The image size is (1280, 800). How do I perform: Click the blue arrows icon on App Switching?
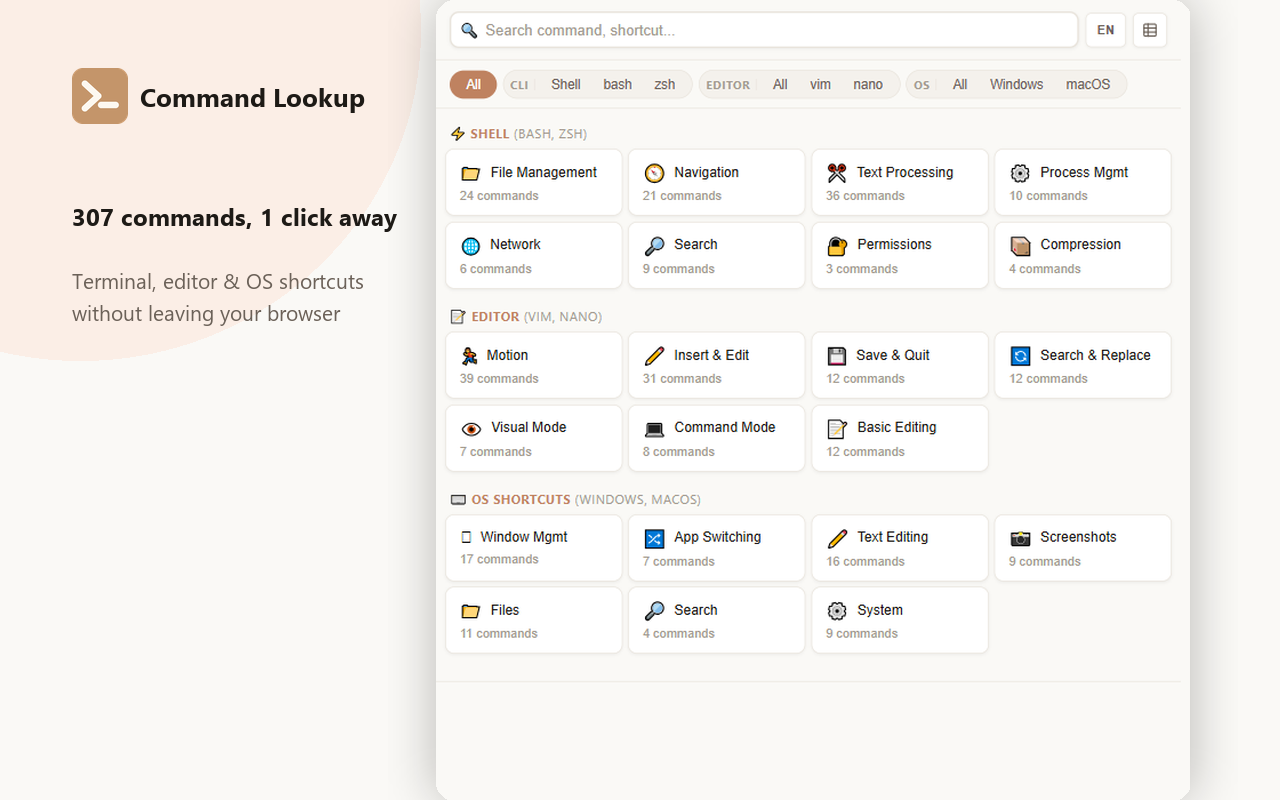pyautogui.click(x=654, y=539)
